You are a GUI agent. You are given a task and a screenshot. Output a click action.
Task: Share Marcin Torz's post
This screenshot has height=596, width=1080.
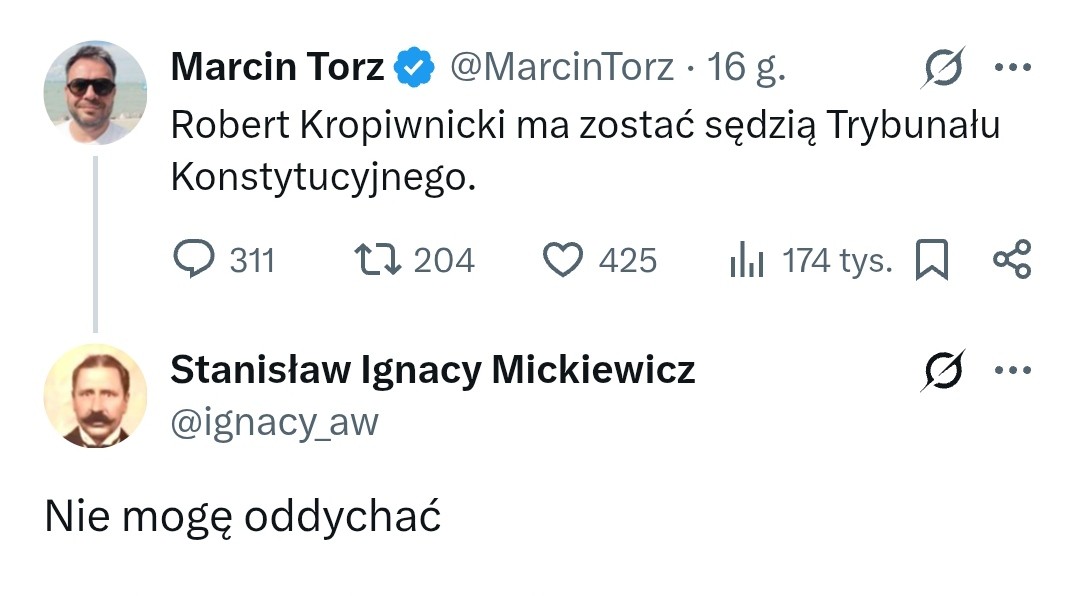click(1013, 260)
